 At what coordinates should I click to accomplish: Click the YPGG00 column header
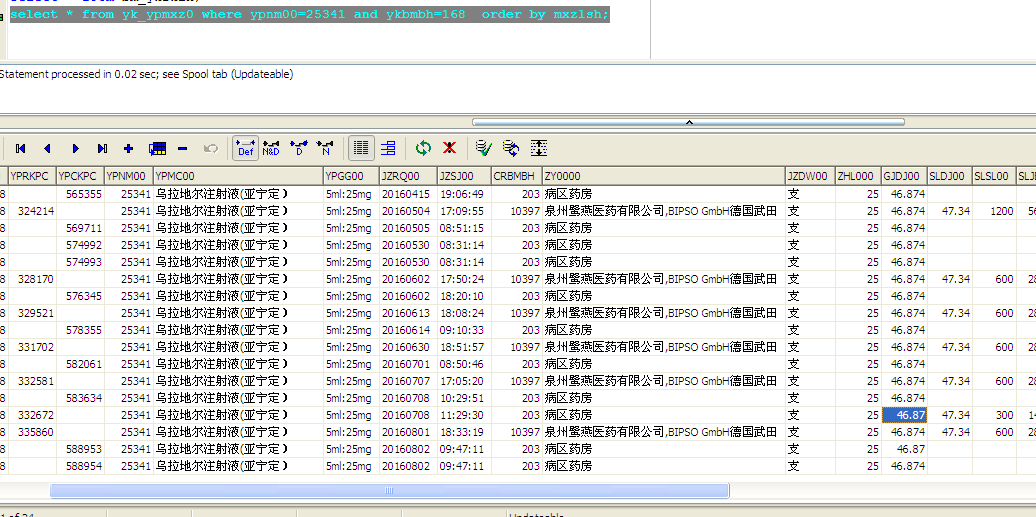[352, 177]
